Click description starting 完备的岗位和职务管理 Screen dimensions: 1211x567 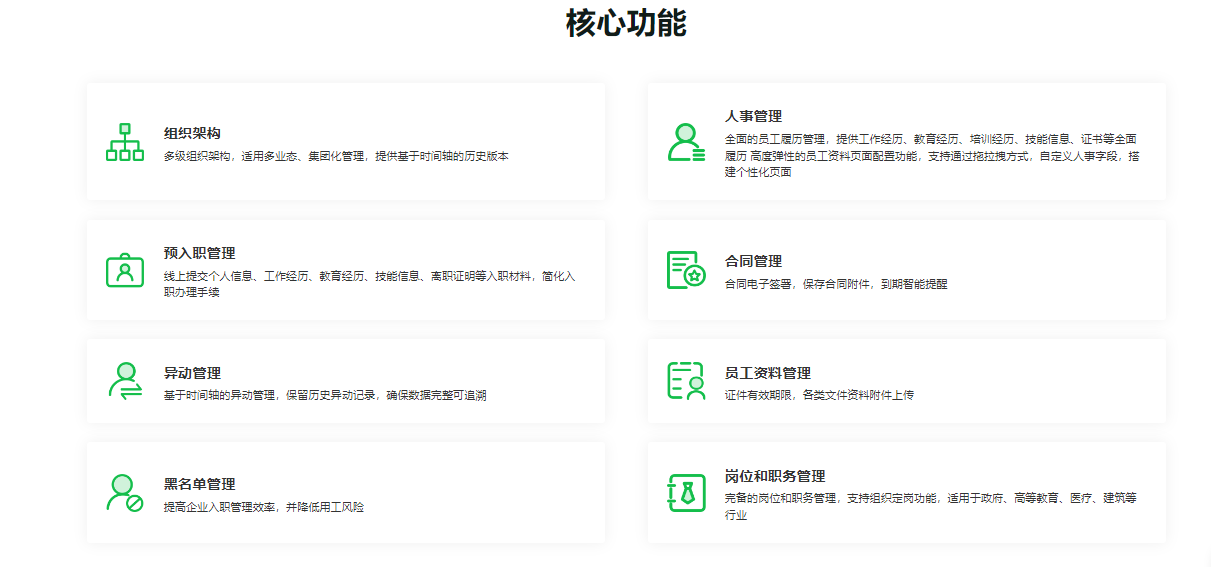click(x=931, y=506)
